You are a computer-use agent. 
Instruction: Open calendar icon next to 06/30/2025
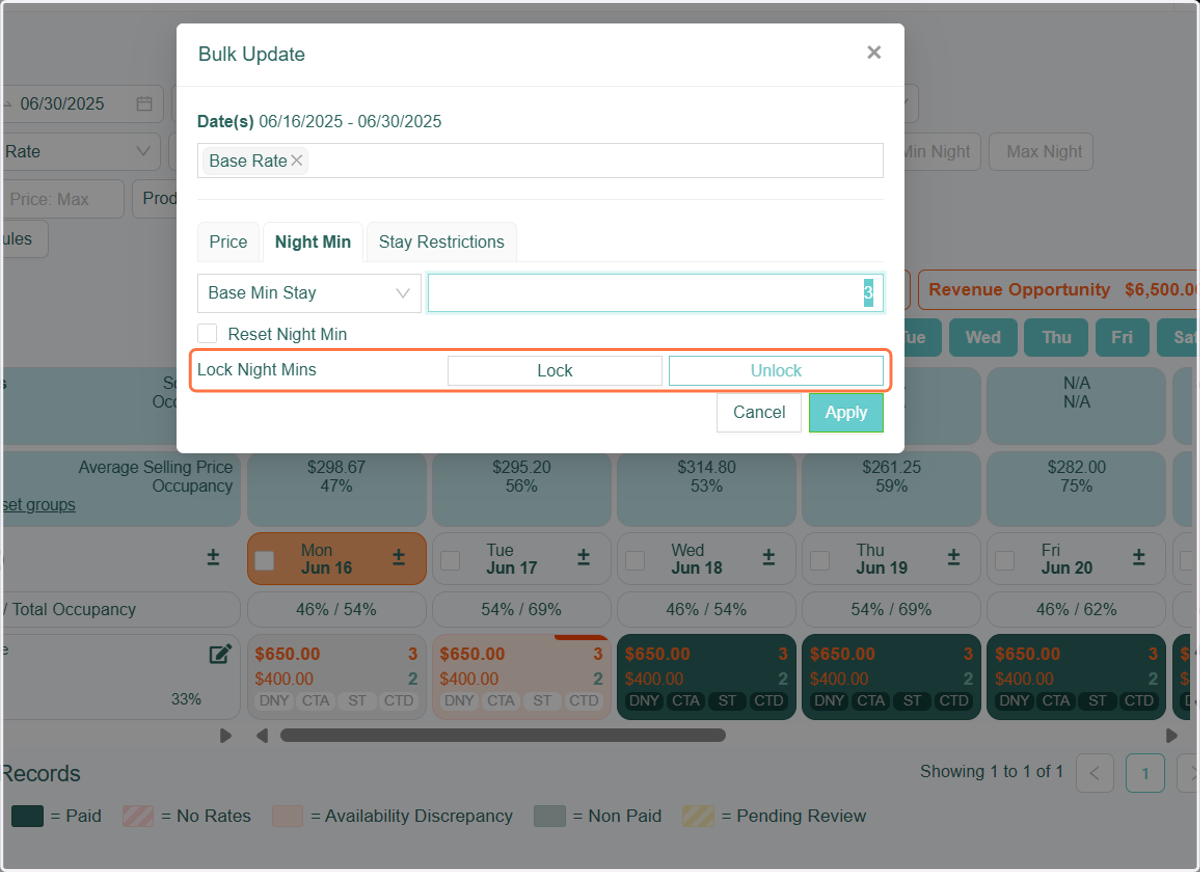pos(144,104)
